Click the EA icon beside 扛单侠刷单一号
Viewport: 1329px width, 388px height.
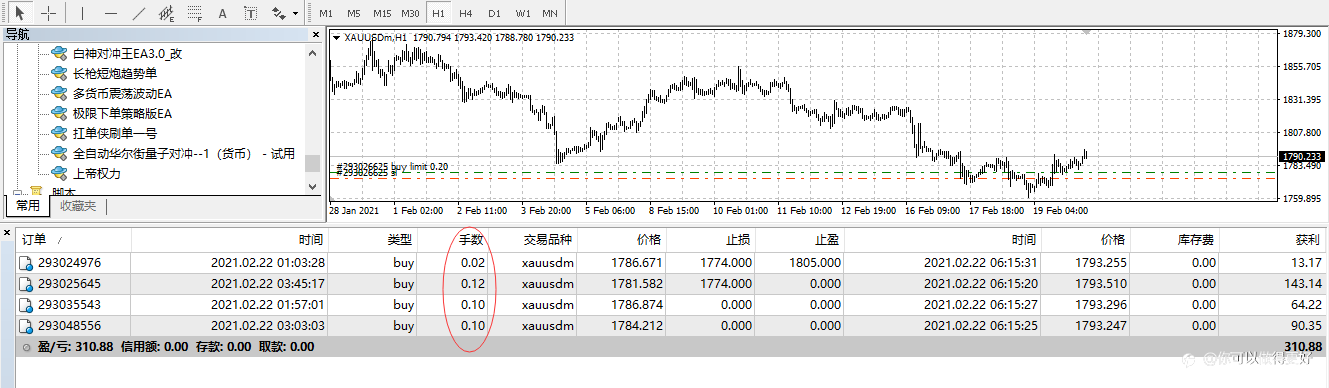[59, 133]
